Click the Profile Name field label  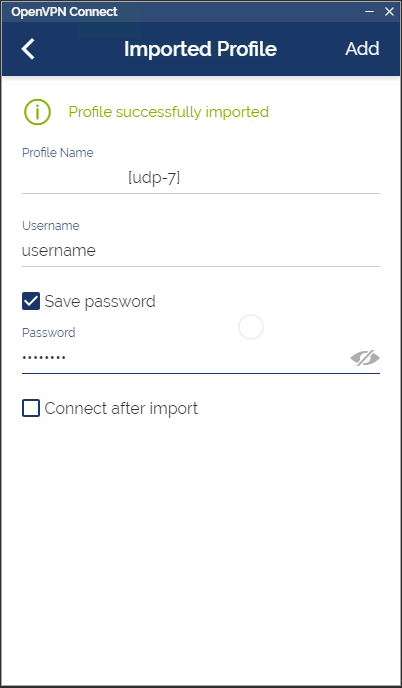point(57,153)
